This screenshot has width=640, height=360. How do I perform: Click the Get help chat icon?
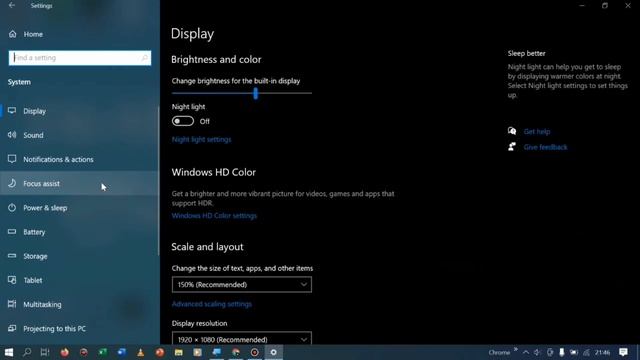pos(512,131)
